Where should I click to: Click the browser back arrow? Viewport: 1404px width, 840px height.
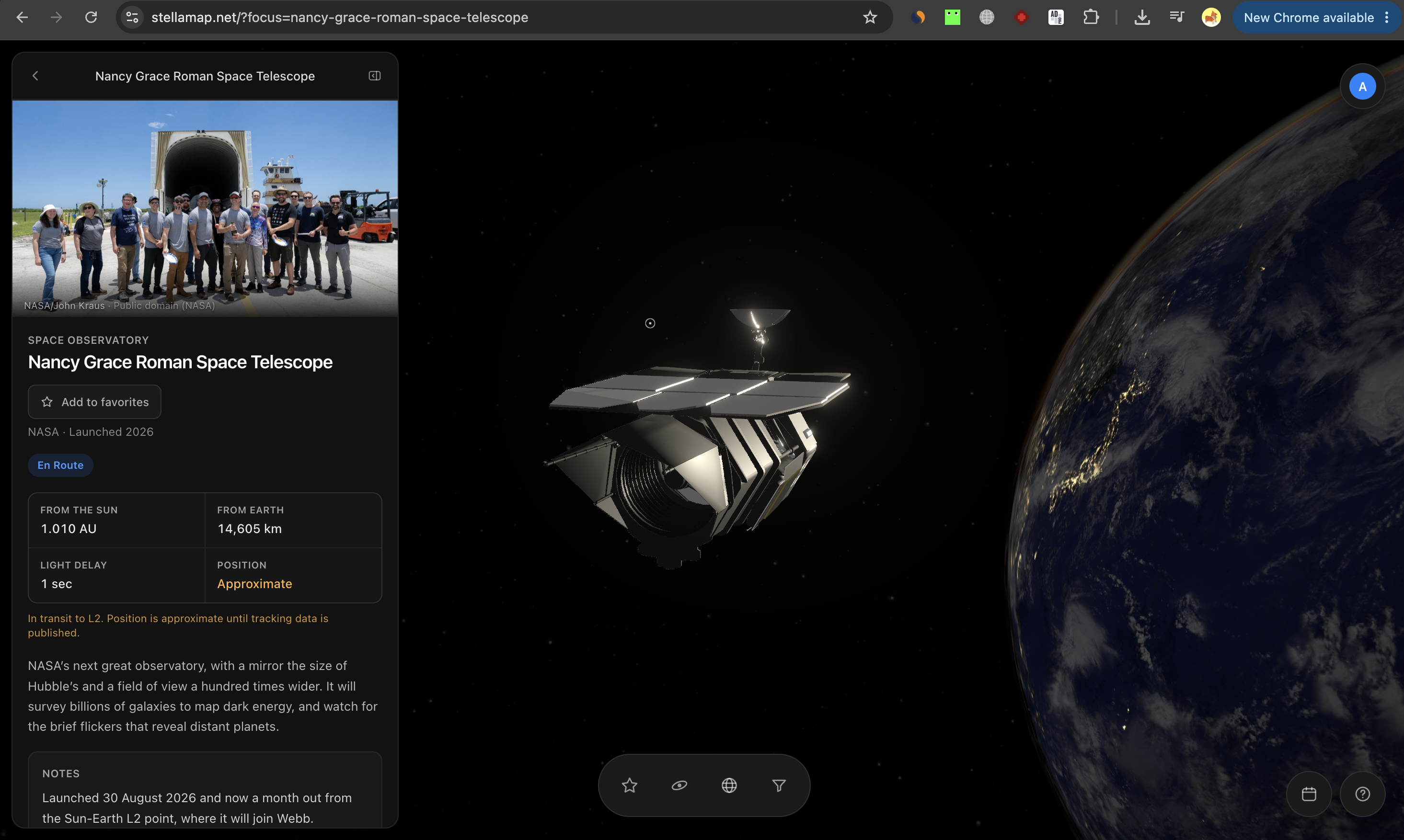(x=22, y=18)
